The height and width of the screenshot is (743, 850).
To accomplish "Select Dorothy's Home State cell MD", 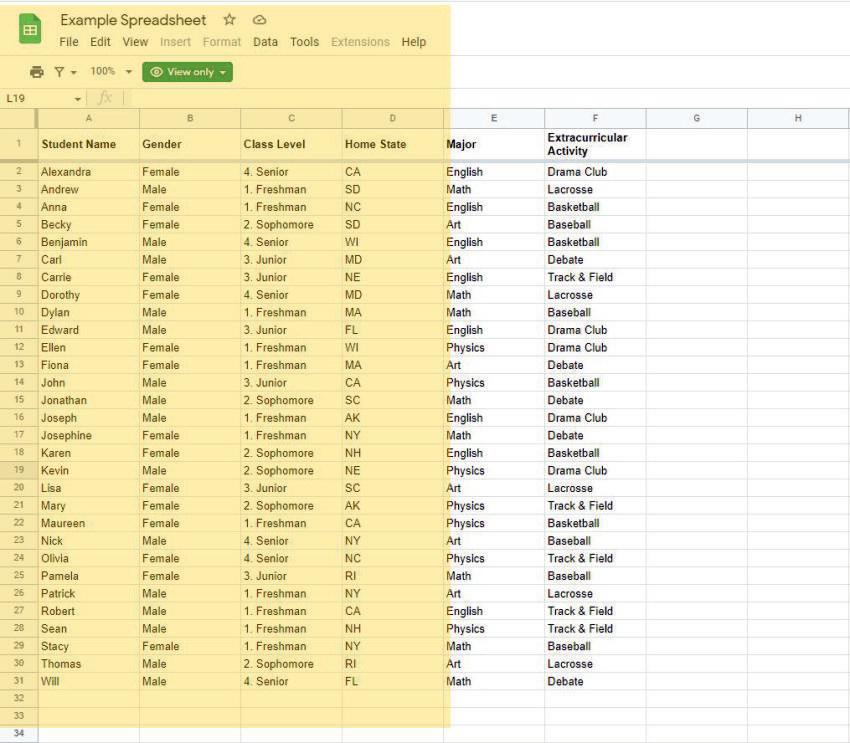I will [x=392, y=295].
